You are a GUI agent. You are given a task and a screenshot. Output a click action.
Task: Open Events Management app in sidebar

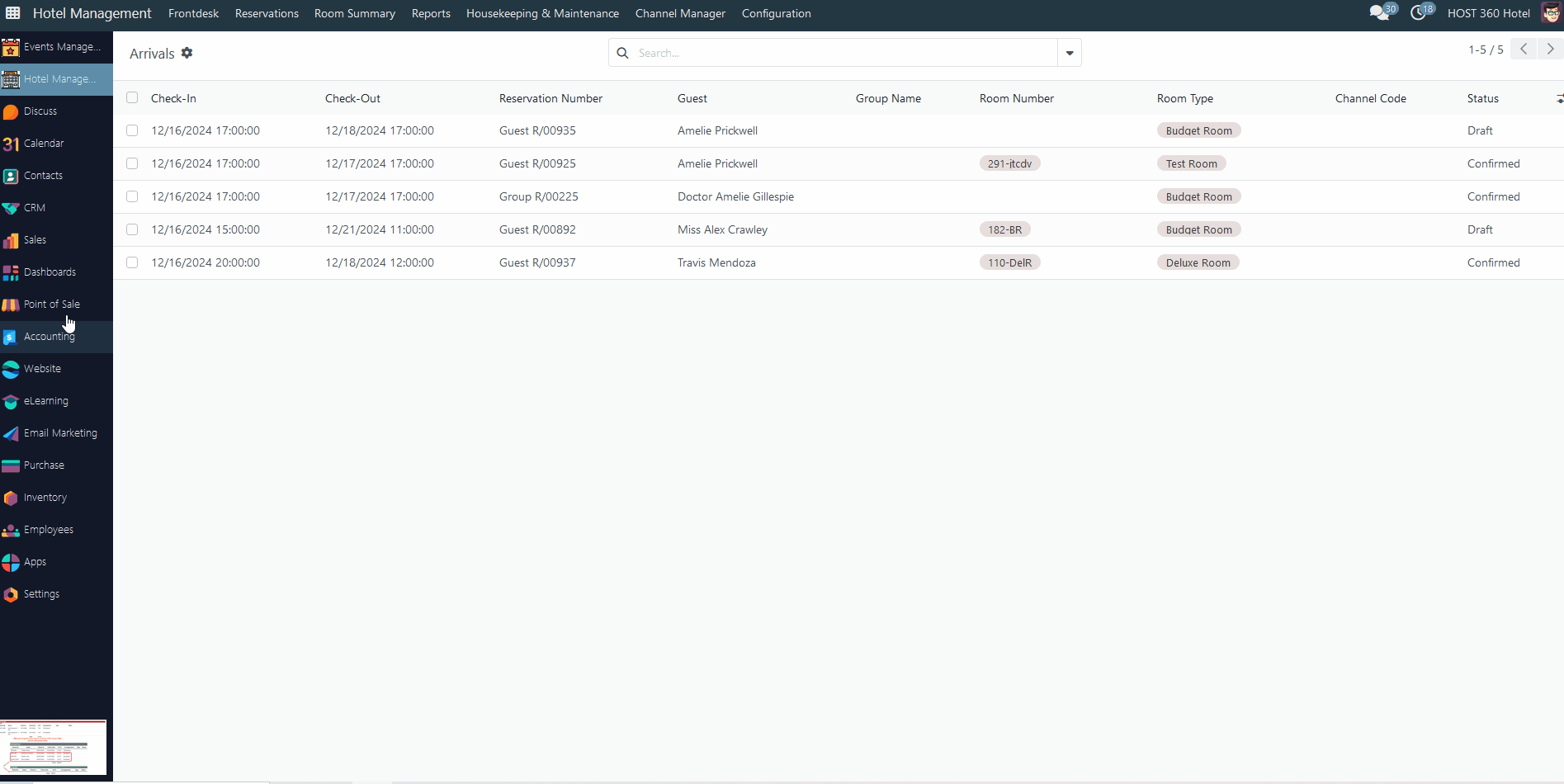[x=56, y=47]
